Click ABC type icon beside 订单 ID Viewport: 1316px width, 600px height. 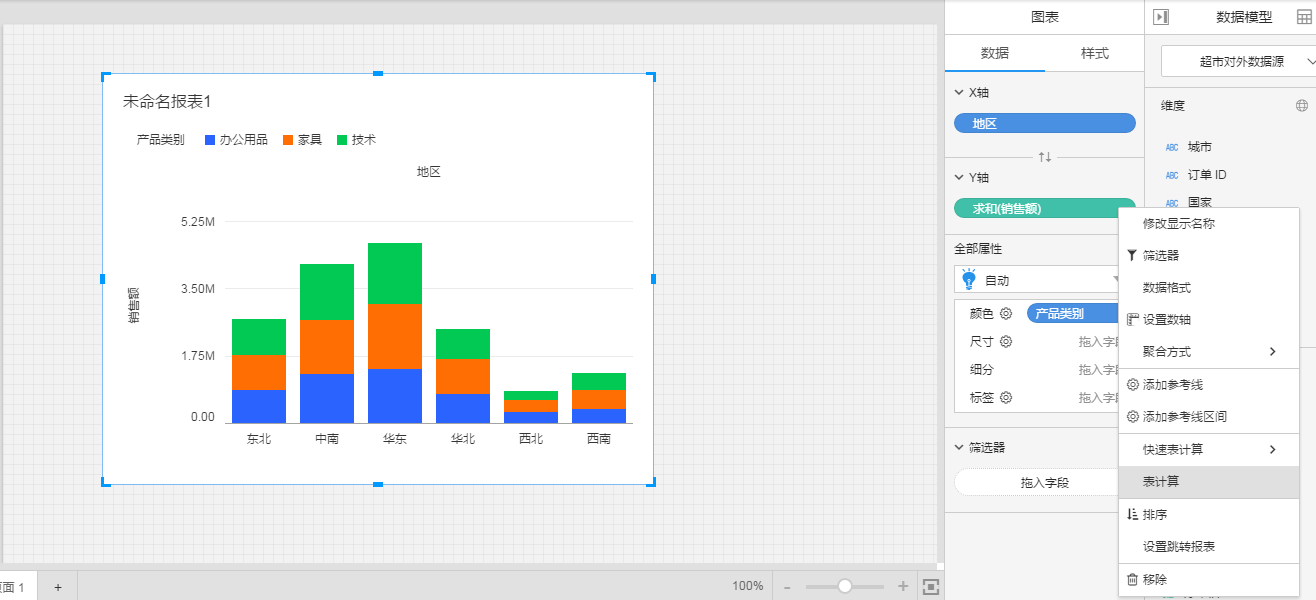(1172, 175)
